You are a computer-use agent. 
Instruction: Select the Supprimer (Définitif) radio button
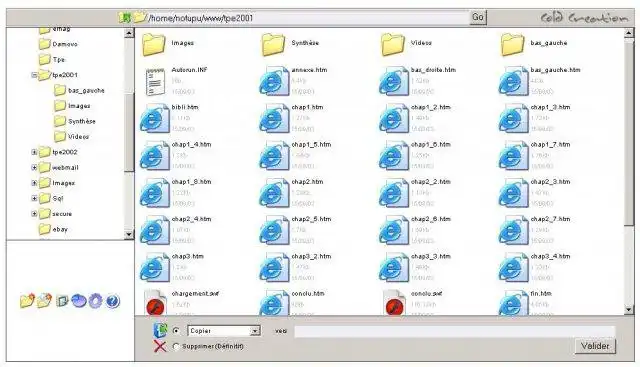[x=176, y=346]
